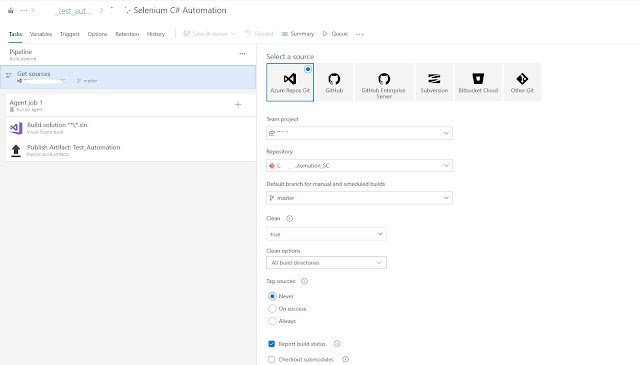The image size is (640, 365).
Task: Open breadcrumb ellipsis at top left
Action: tap(24, 10)
